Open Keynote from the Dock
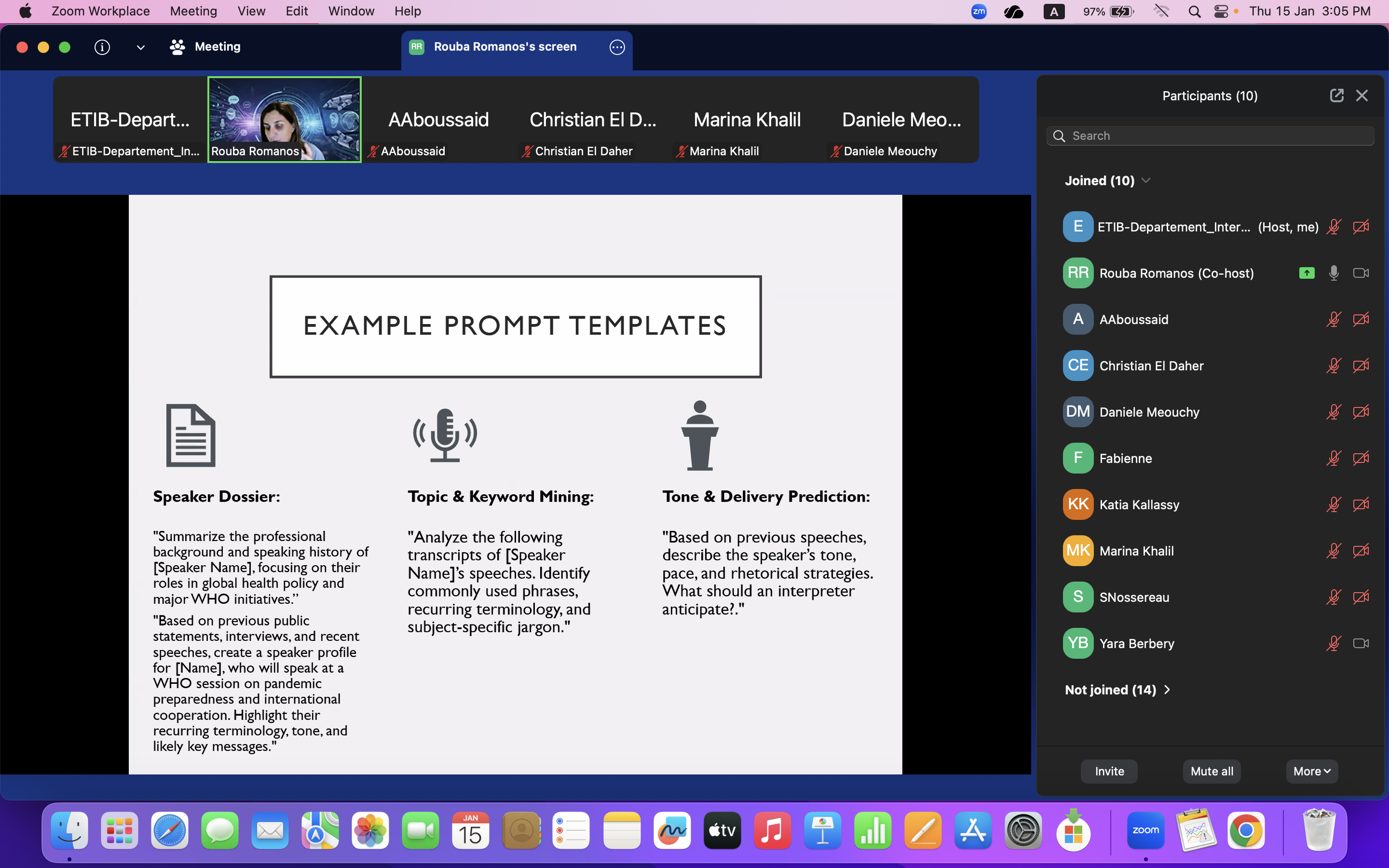Viewport: 1389px width, 868px height. (822, 831)
